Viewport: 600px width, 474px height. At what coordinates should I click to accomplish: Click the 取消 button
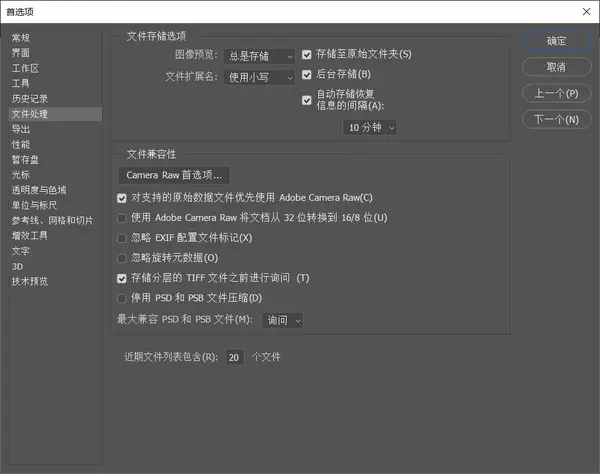557,67
